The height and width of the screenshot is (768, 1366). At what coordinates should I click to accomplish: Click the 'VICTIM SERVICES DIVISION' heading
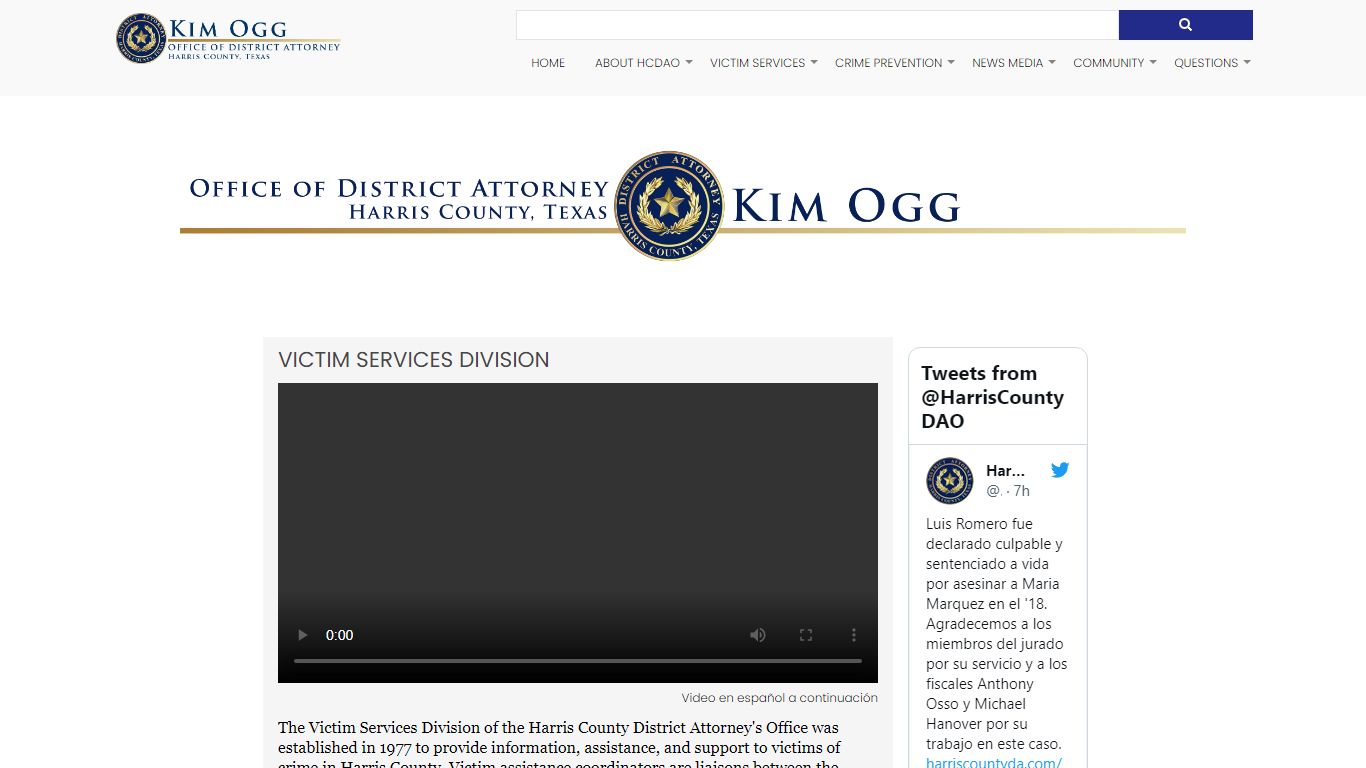414,360
